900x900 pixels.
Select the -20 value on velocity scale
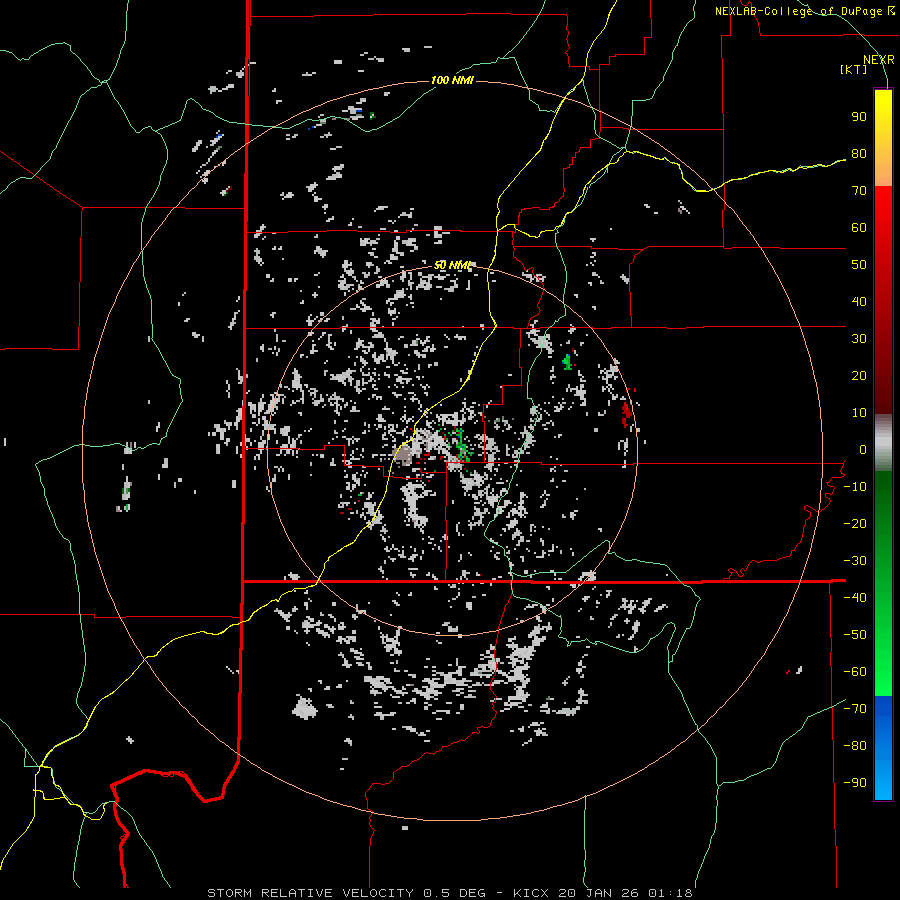[x=855, y=524]
